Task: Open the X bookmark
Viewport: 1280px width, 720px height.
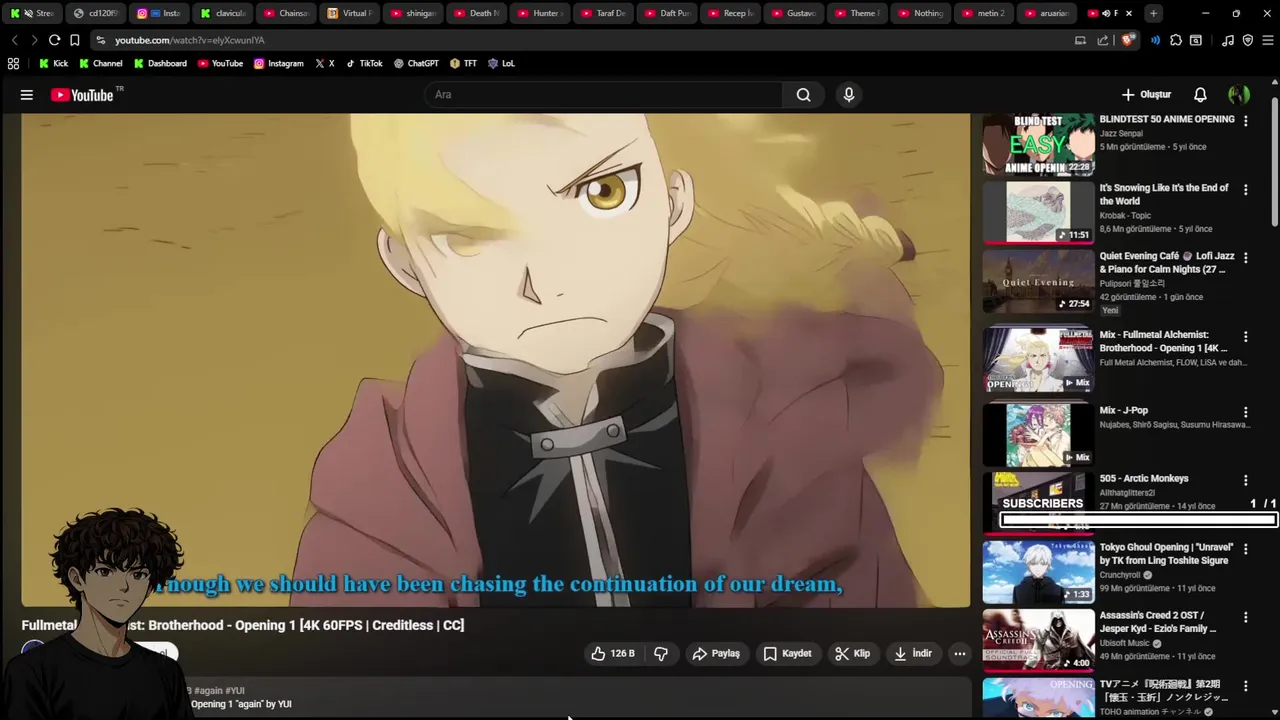Action: coord(324,63)
